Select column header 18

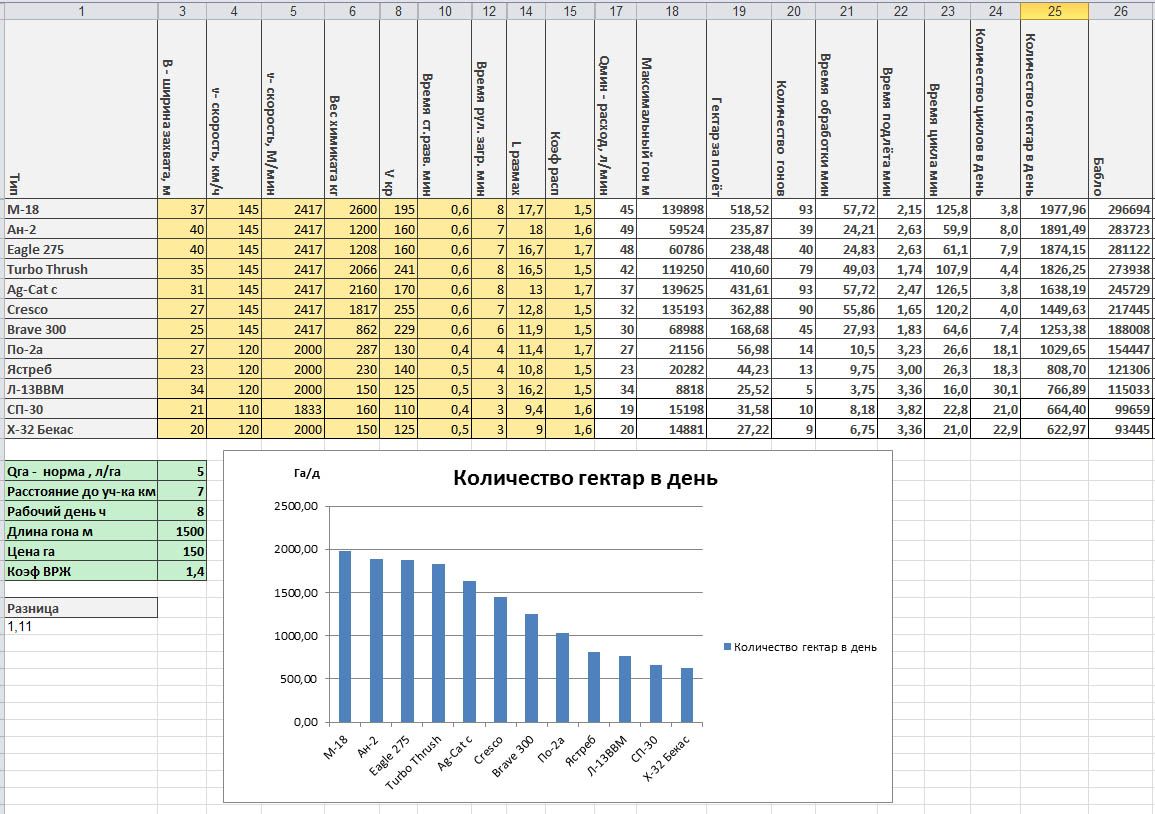coord(671,10)
